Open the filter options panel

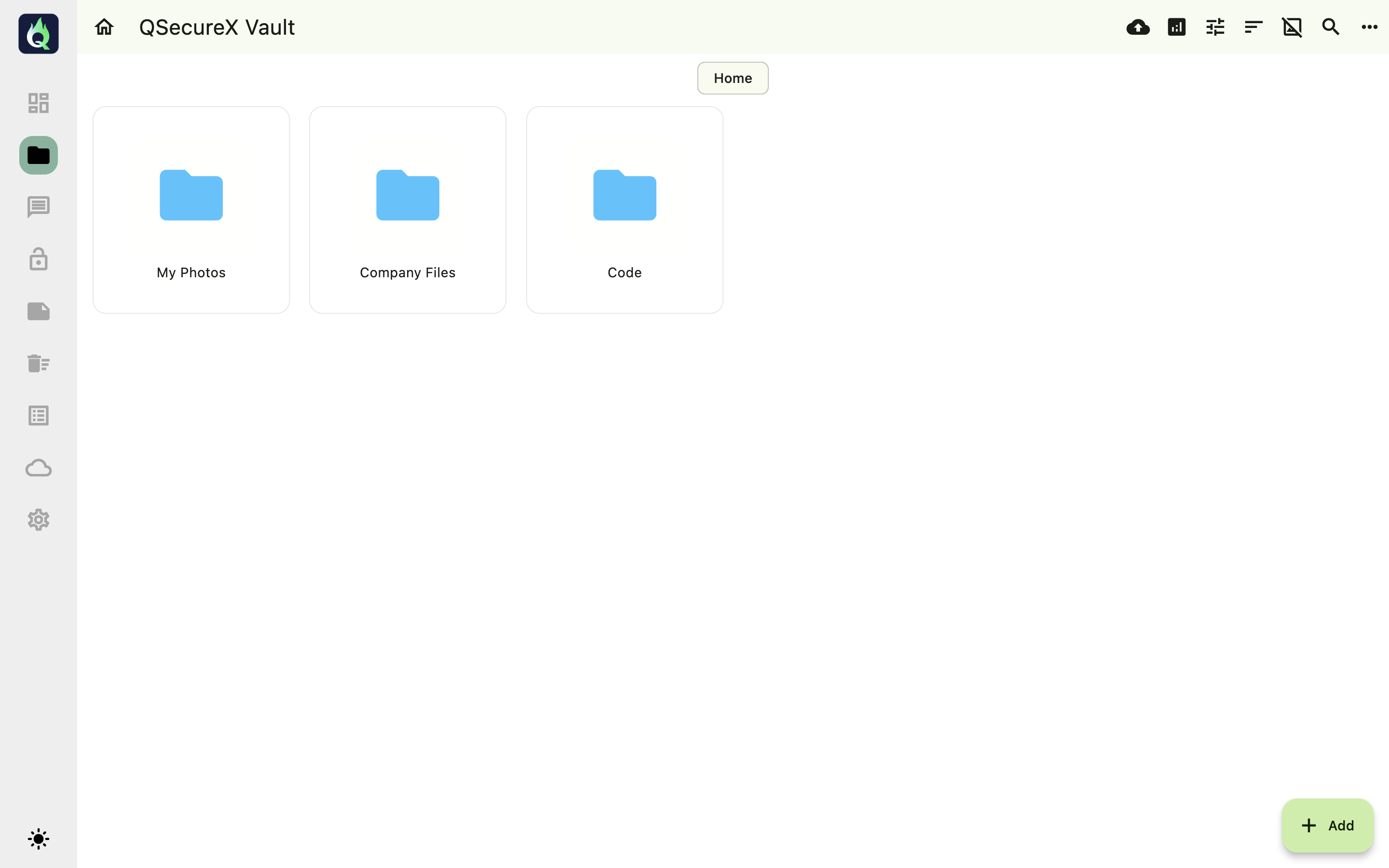(1214, 27)
